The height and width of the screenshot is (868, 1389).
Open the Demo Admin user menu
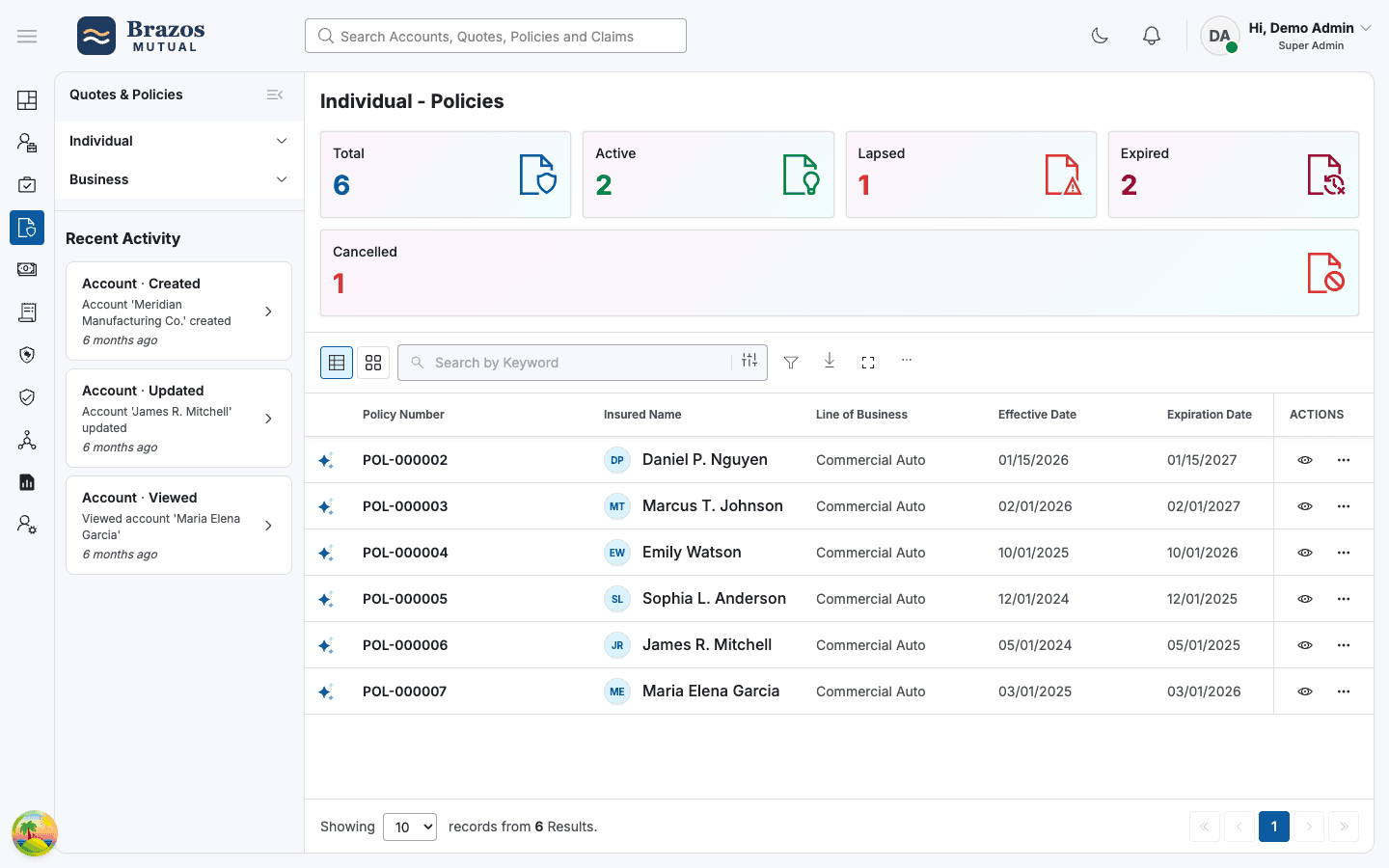1287,36
